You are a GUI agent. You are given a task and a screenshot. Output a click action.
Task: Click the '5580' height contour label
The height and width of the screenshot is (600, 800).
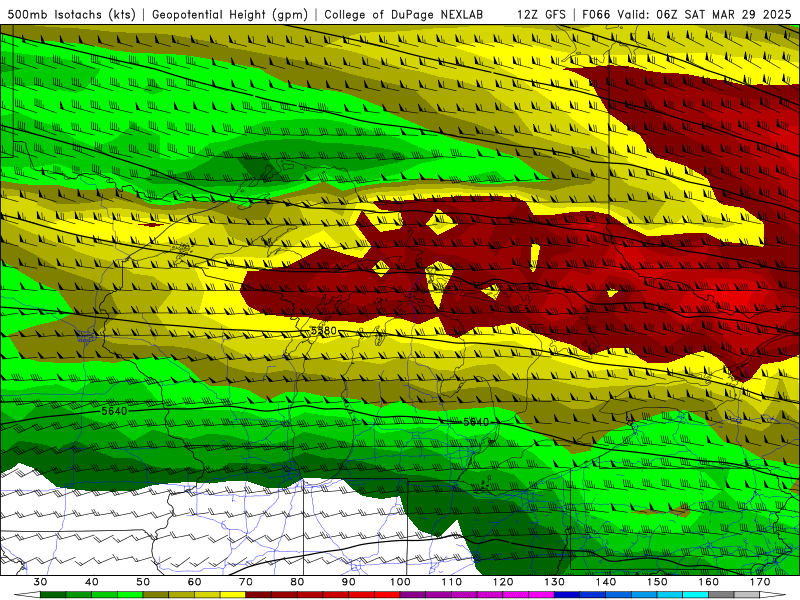[323, 331]
